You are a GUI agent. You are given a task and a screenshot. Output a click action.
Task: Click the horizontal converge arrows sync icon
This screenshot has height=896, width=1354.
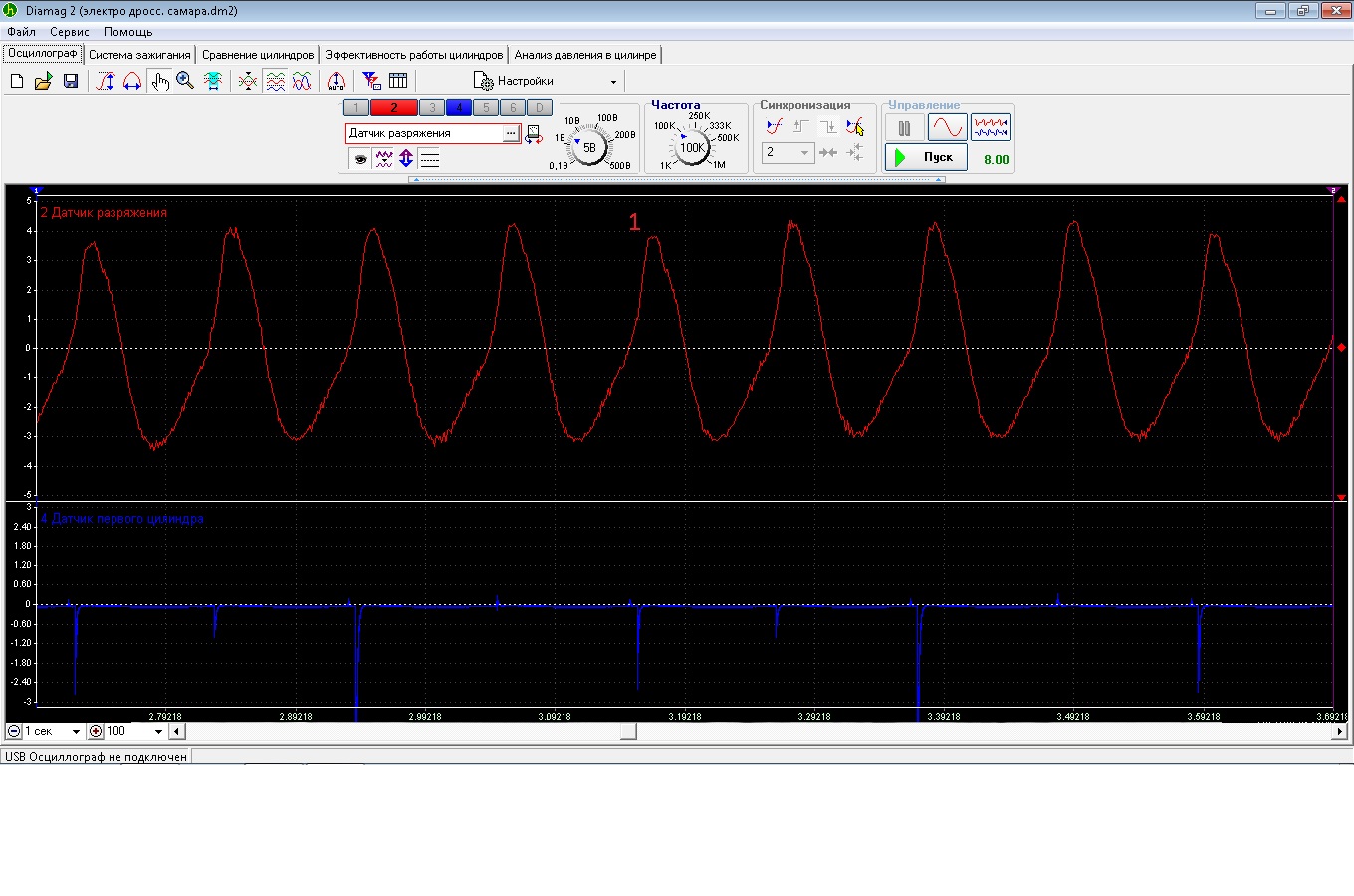[828, 152]
